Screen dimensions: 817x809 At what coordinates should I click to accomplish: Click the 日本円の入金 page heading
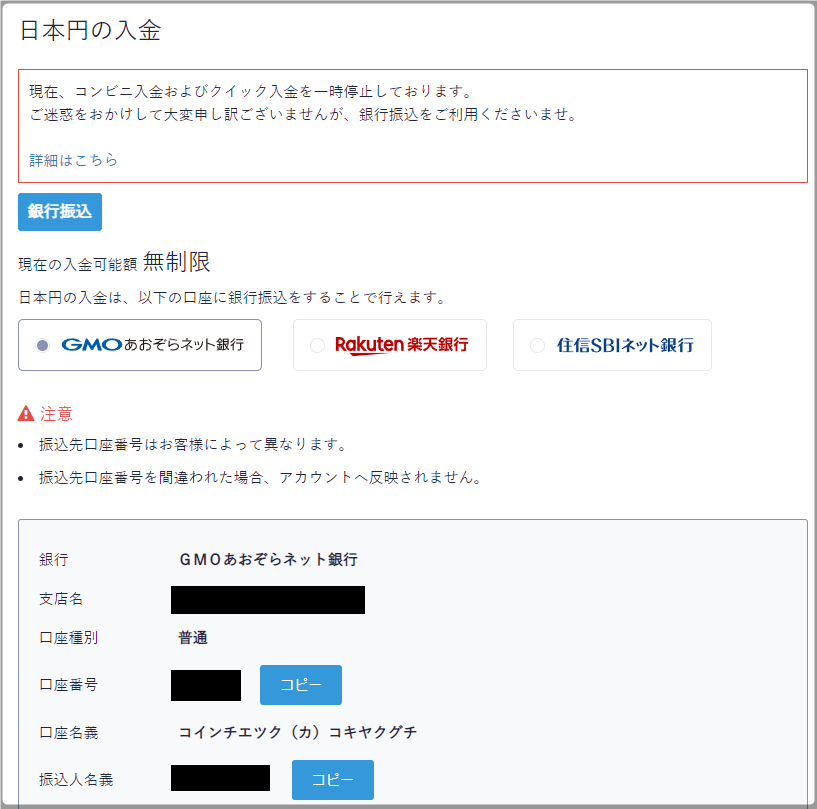click(90, 30)
